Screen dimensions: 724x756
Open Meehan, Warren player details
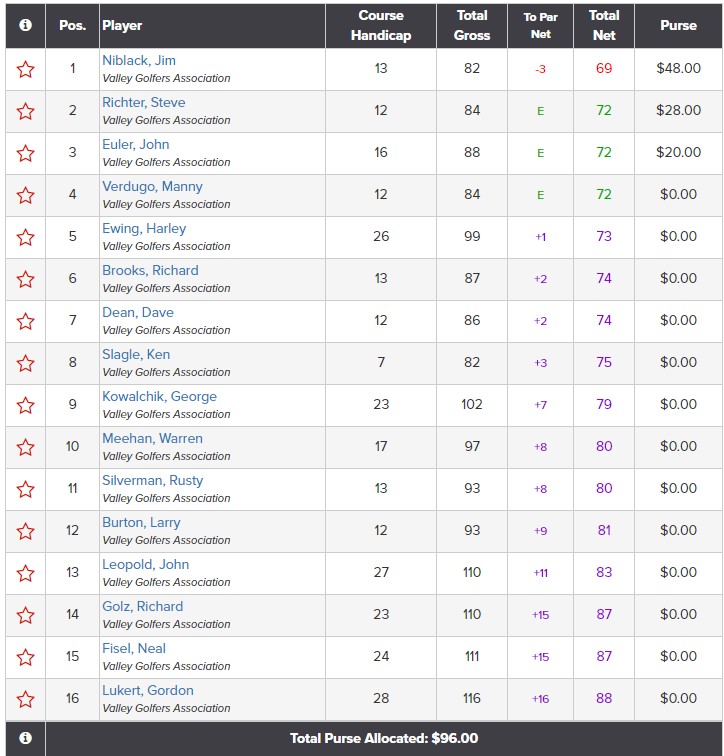(152, 439)
